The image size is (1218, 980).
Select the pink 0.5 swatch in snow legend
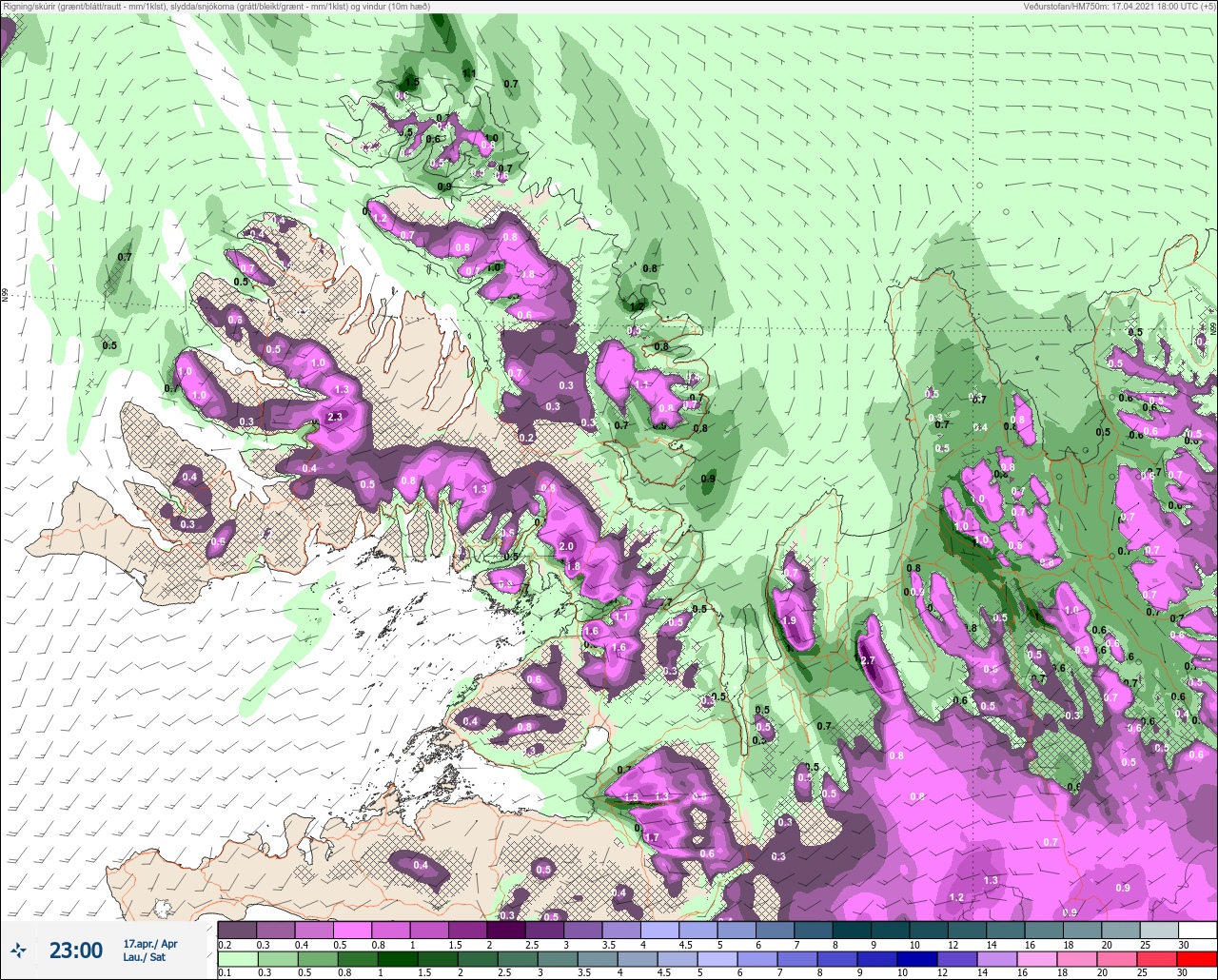[352, 930]
